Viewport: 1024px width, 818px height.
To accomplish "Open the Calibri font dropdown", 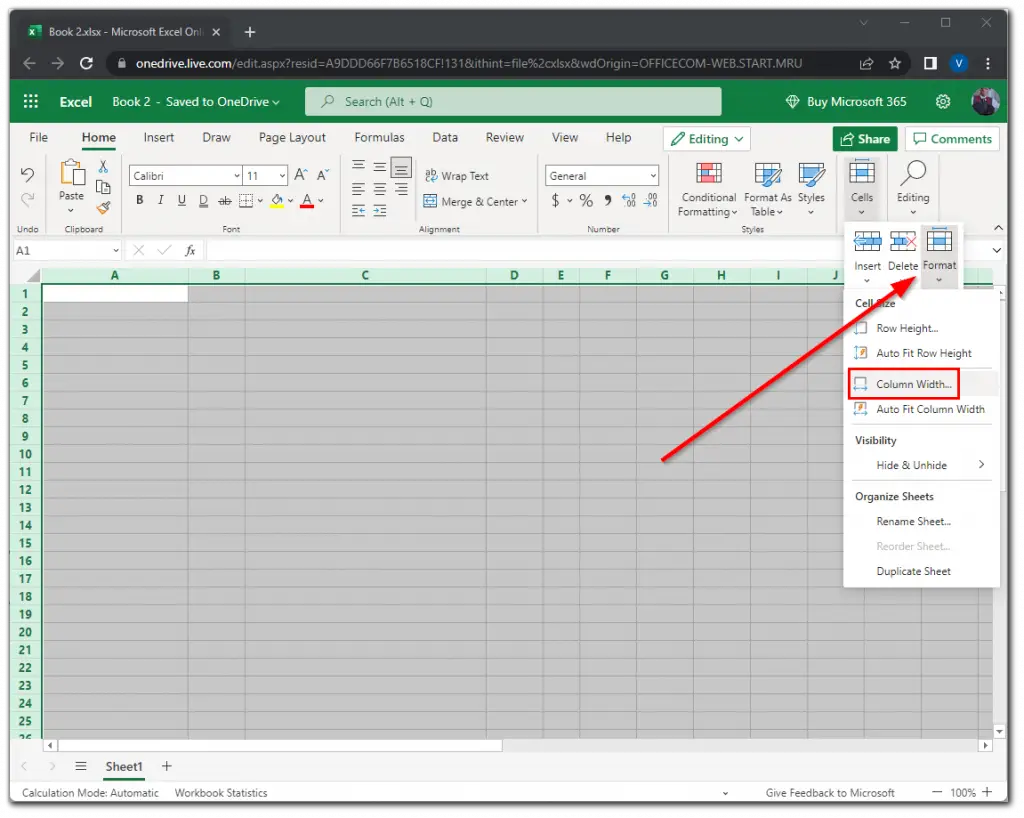I will (184, 175).
